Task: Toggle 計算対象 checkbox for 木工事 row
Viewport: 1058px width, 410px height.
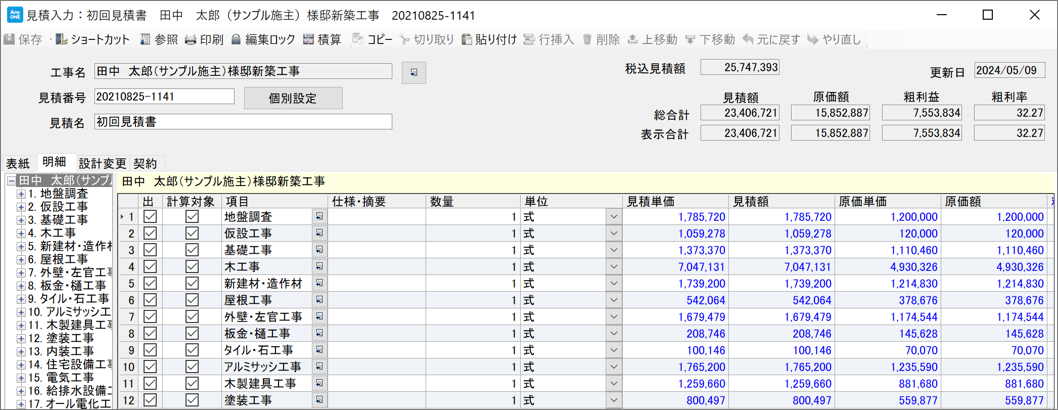Action: 192,267
